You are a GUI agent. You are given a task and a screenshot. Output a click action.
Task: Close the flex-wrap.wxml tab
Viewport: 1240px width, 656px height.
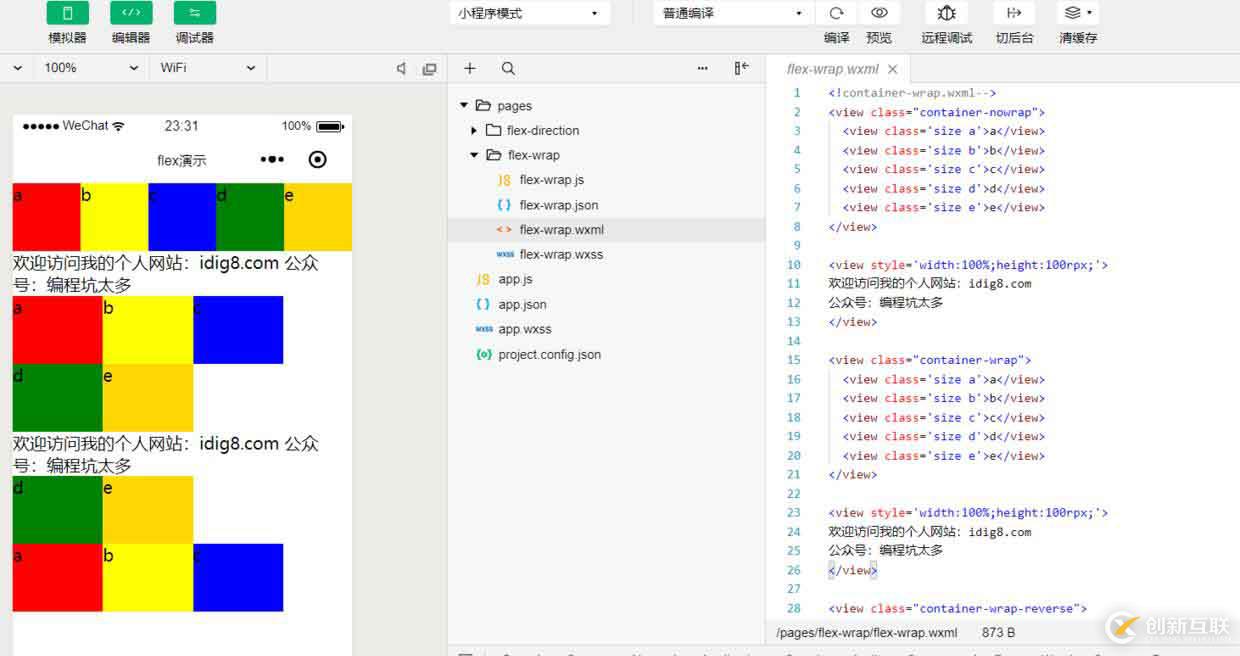point(893,69)
